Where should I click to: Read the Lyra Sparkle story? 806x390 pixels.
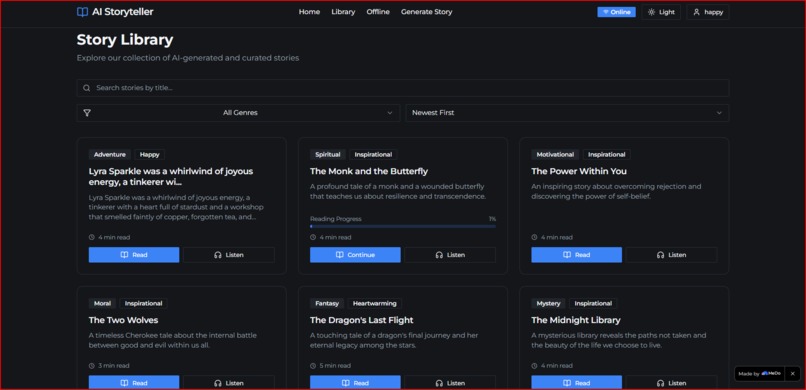click(134, 255)
